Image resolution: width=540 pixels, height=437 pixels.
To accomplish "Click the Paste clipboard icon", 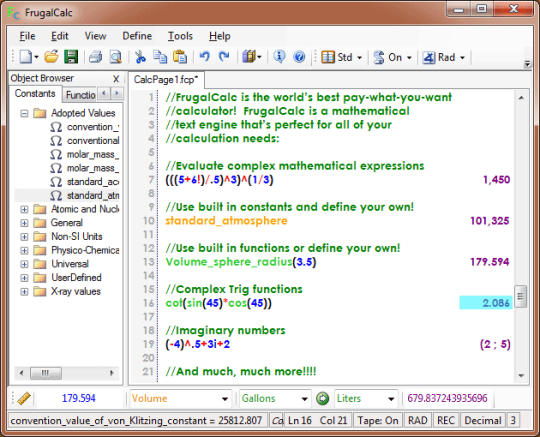I will (x=180, y=57).
